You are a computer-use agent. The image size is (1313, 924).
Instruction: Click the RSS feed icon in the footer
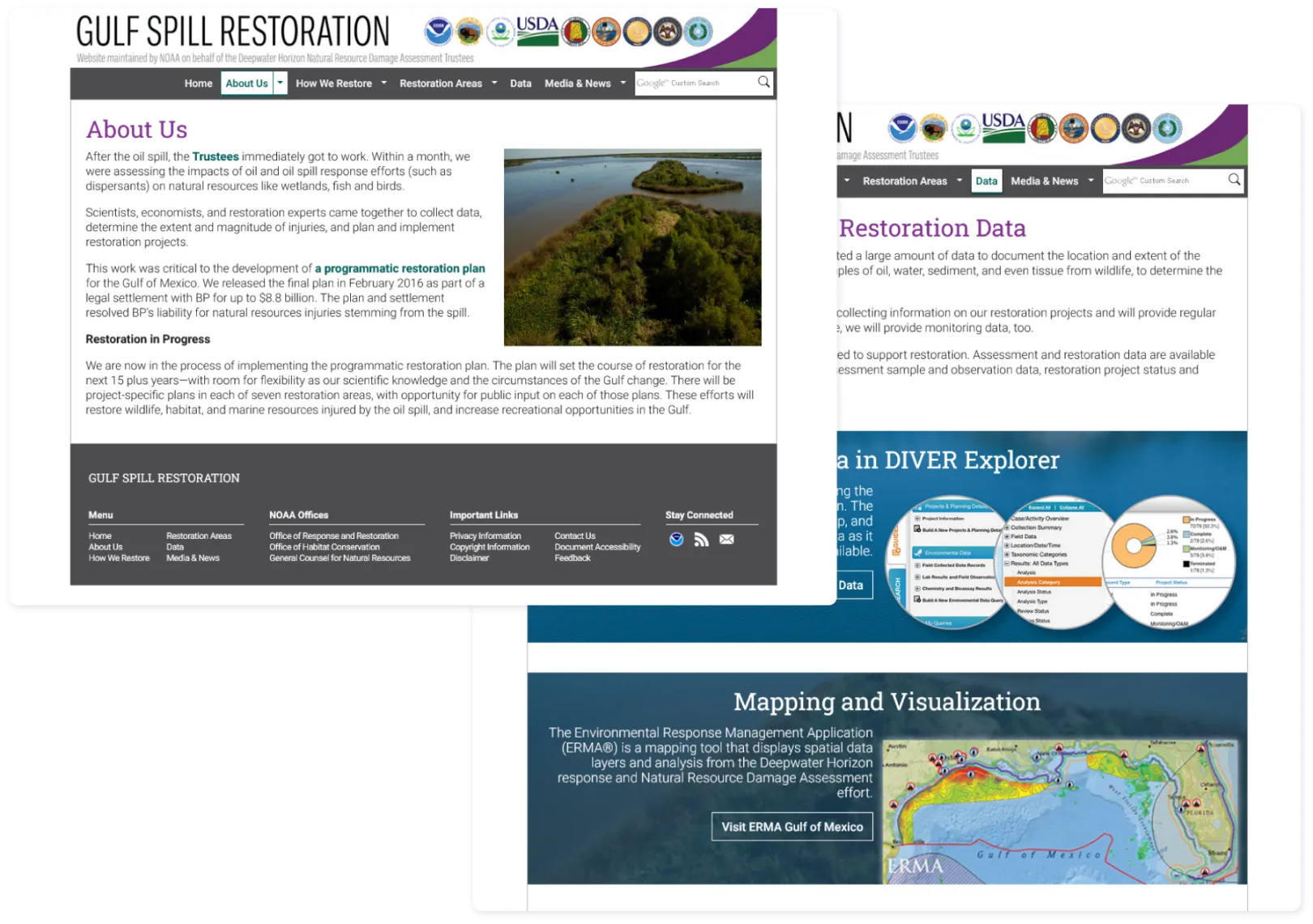point(701,540)
